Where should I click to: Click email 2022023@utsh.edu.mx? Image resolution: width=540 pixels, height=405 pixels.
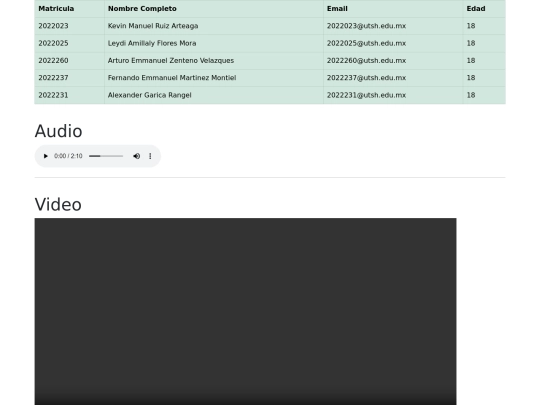[366, 26]
